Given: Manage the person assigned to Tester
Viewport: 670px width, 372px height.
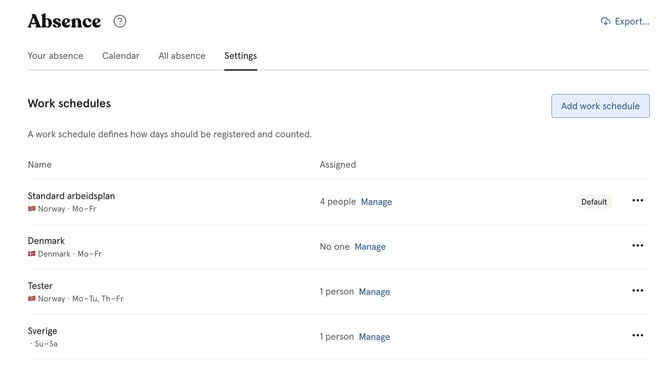Looking at the screenshot, I should [x=374, y=292].
